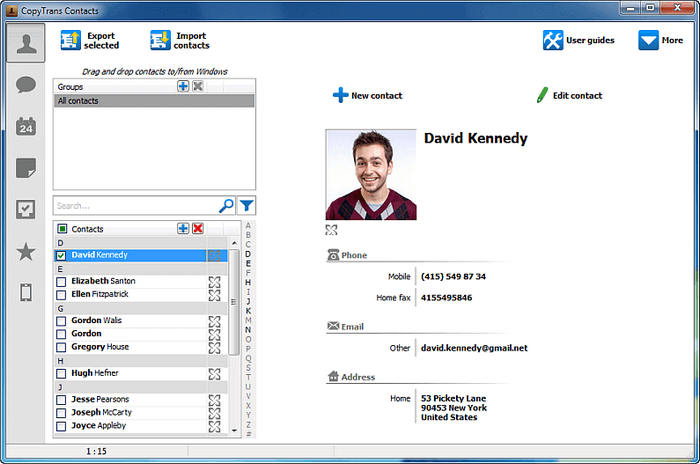Check the Gordon Wals checkbox
Screen dimensions: 700x464
tap(61, 321)
